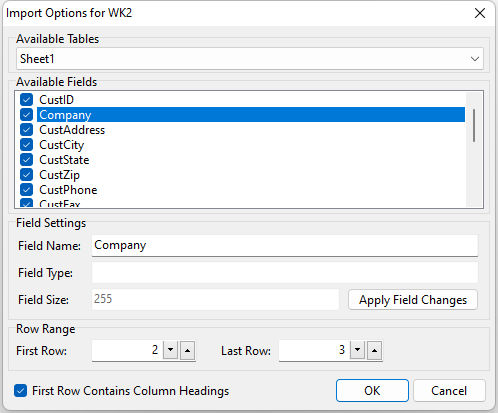498x413 pixels.
Task: Increase Last Row with up arrow
Action: point(375,350)
